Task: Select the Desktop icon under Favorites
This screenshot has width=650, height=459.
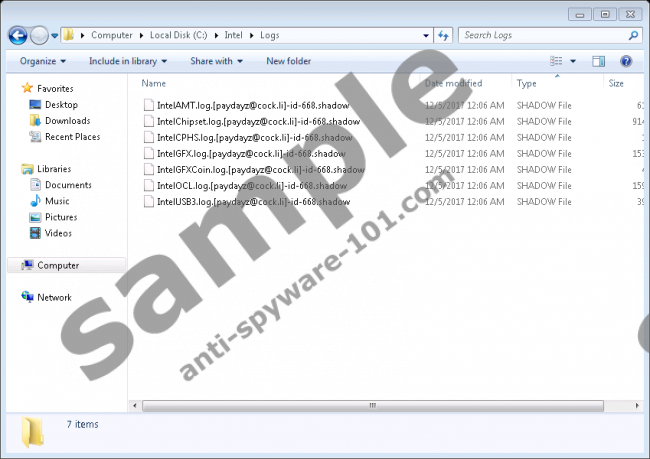Action: pos(60,105)
